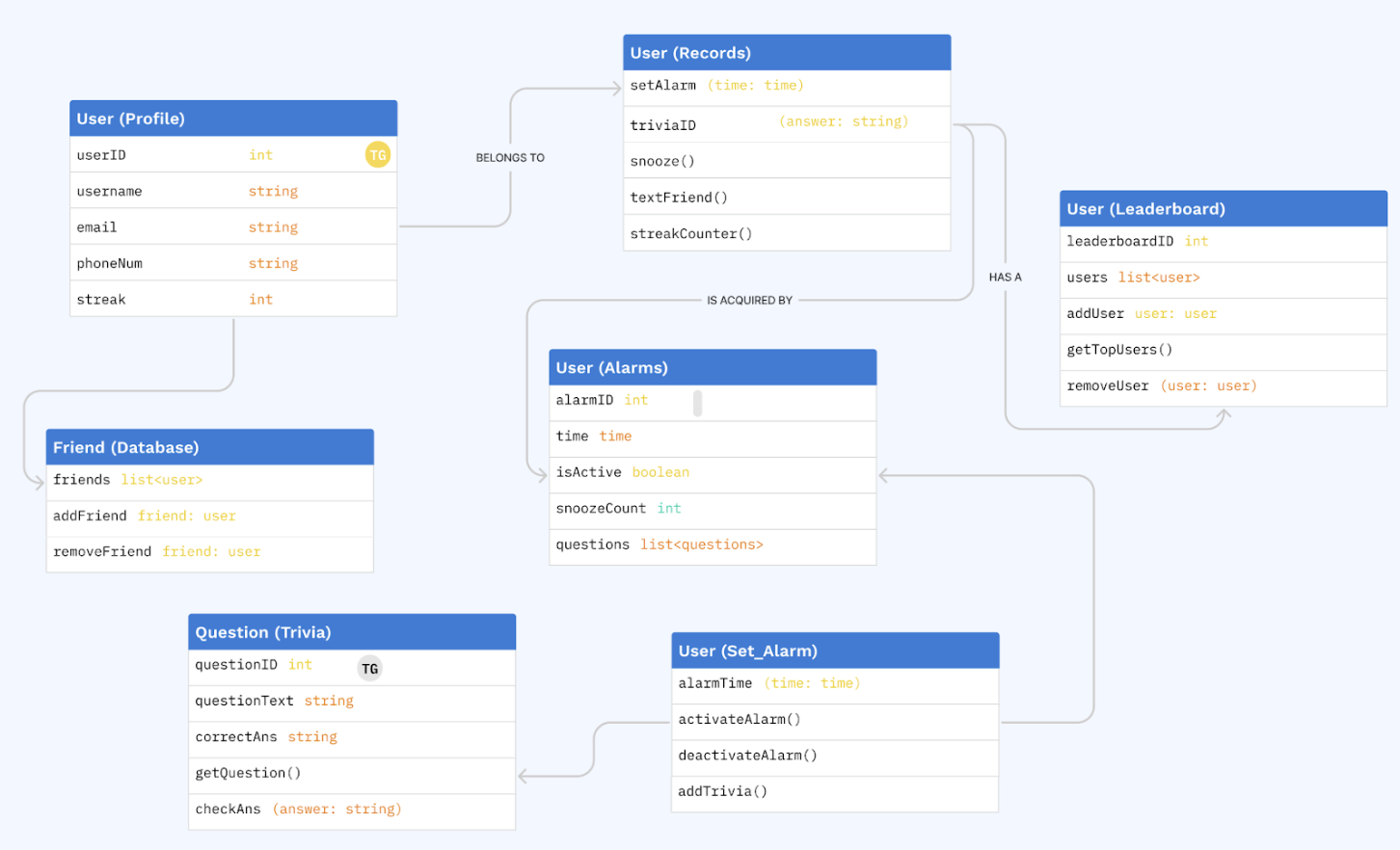Select the User (Records) title bar
The image size is (1400, 850).
pos(786,52)
